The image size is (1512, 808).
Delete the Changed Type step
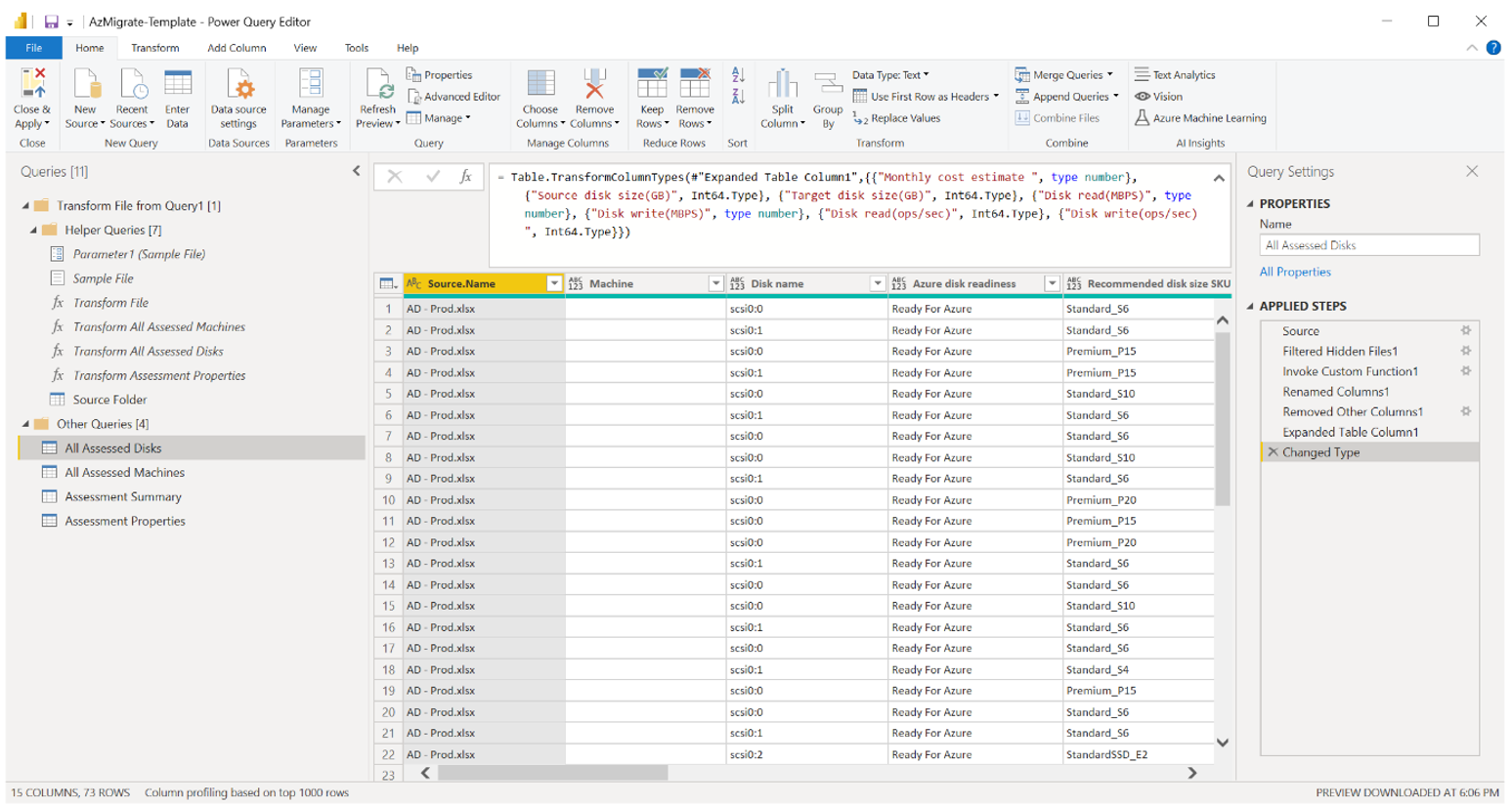pos(1273,452)
